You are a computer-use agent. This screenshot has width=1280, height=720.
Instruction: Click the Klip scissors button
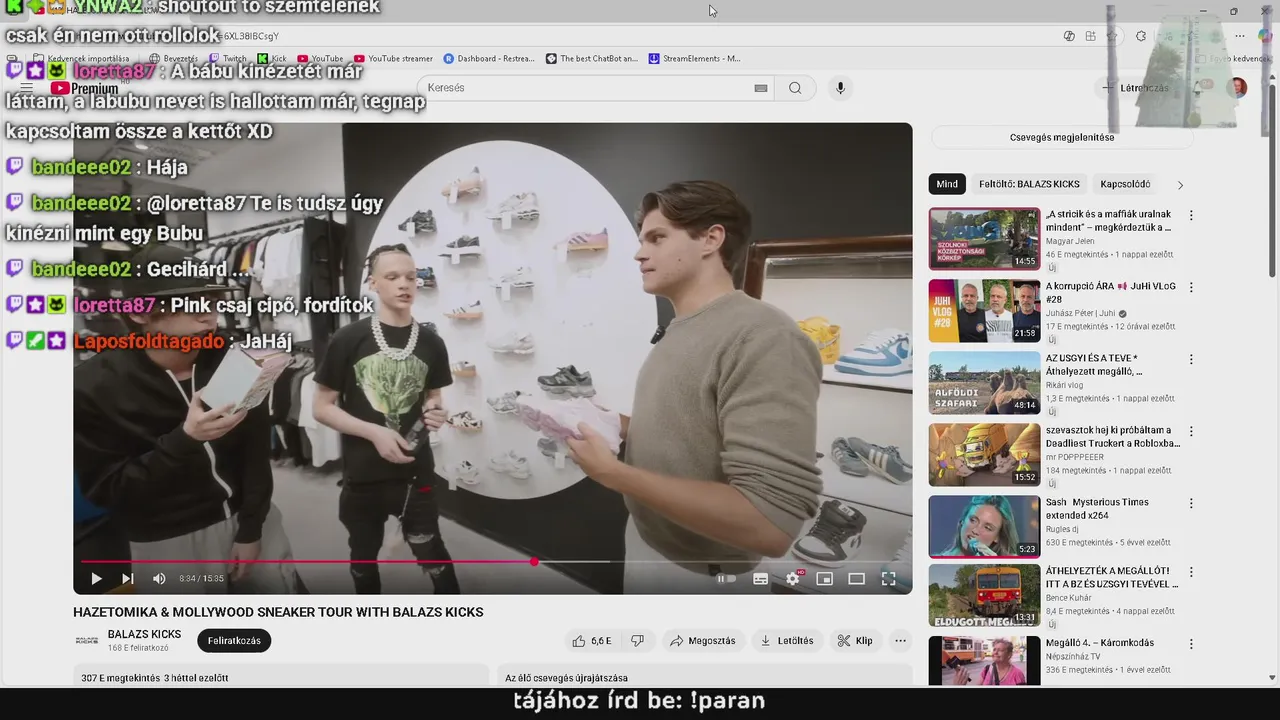[x=855, y=641]
